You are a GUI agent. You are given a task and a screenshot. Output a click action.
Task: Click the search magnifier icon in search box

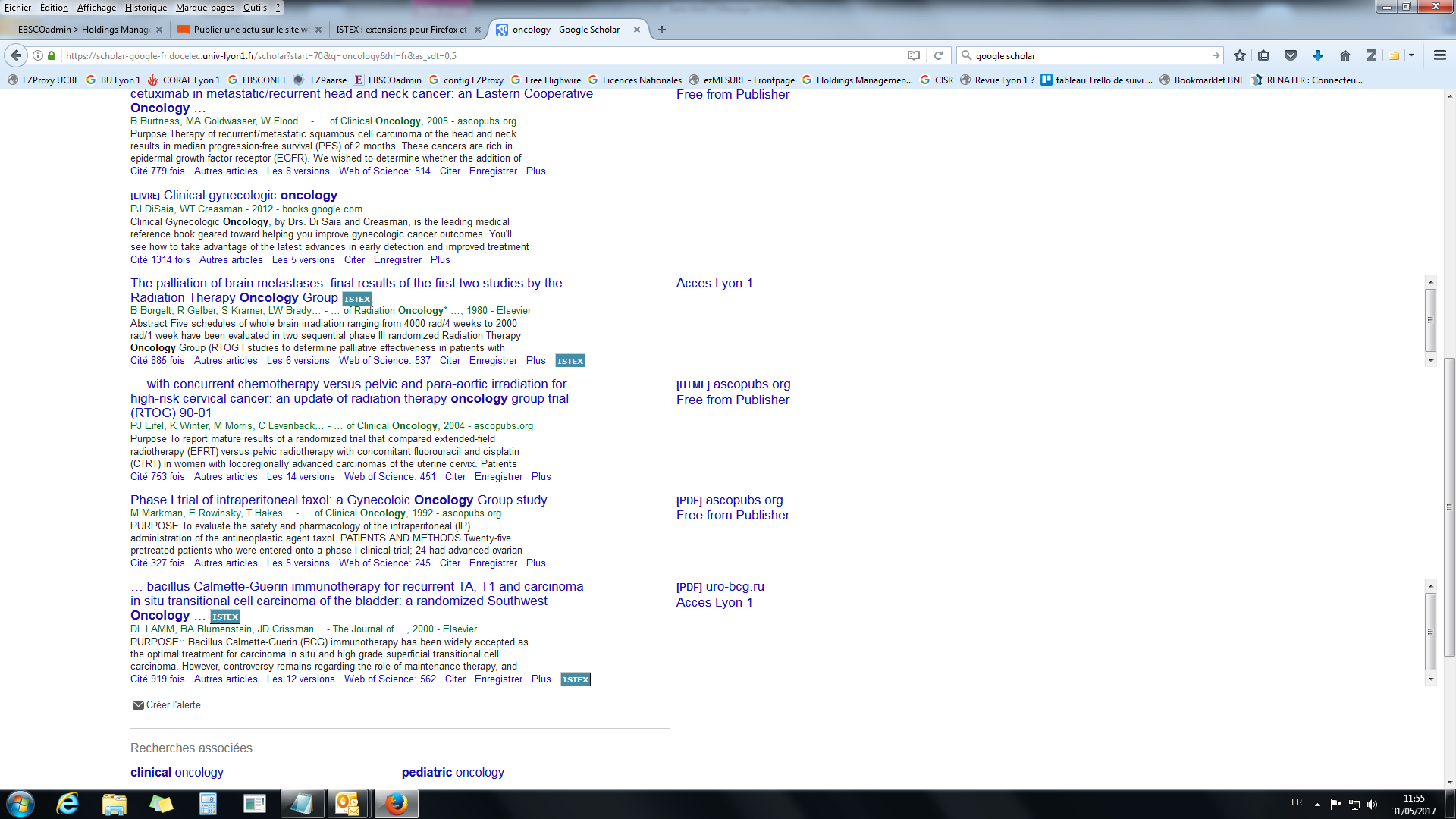click(x=966, y=55)
